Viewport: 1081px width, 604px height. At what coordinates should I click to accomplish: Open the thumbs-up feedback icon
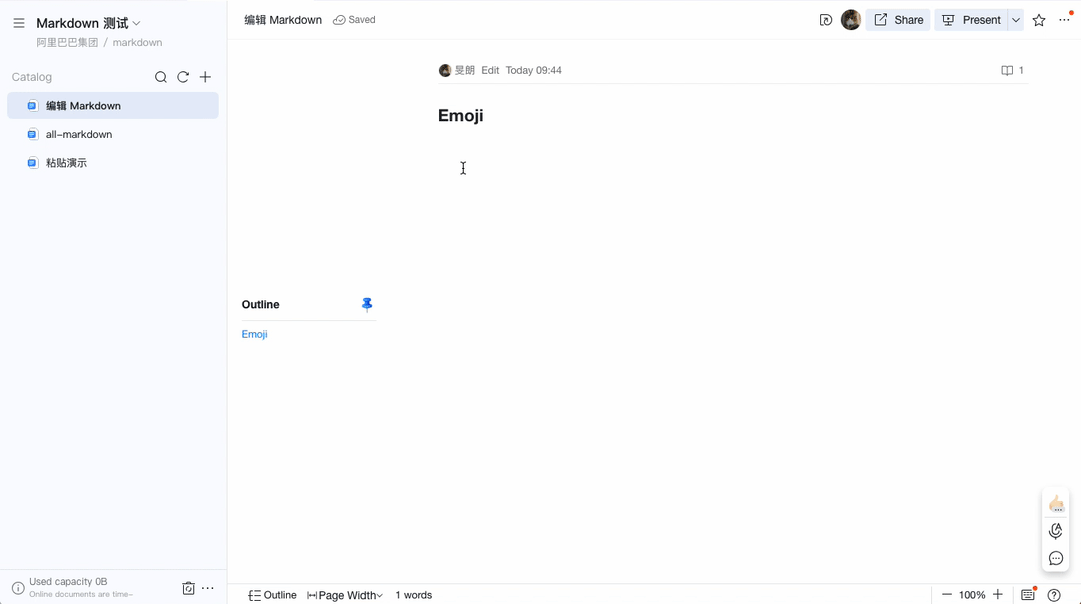[1056, 504]
